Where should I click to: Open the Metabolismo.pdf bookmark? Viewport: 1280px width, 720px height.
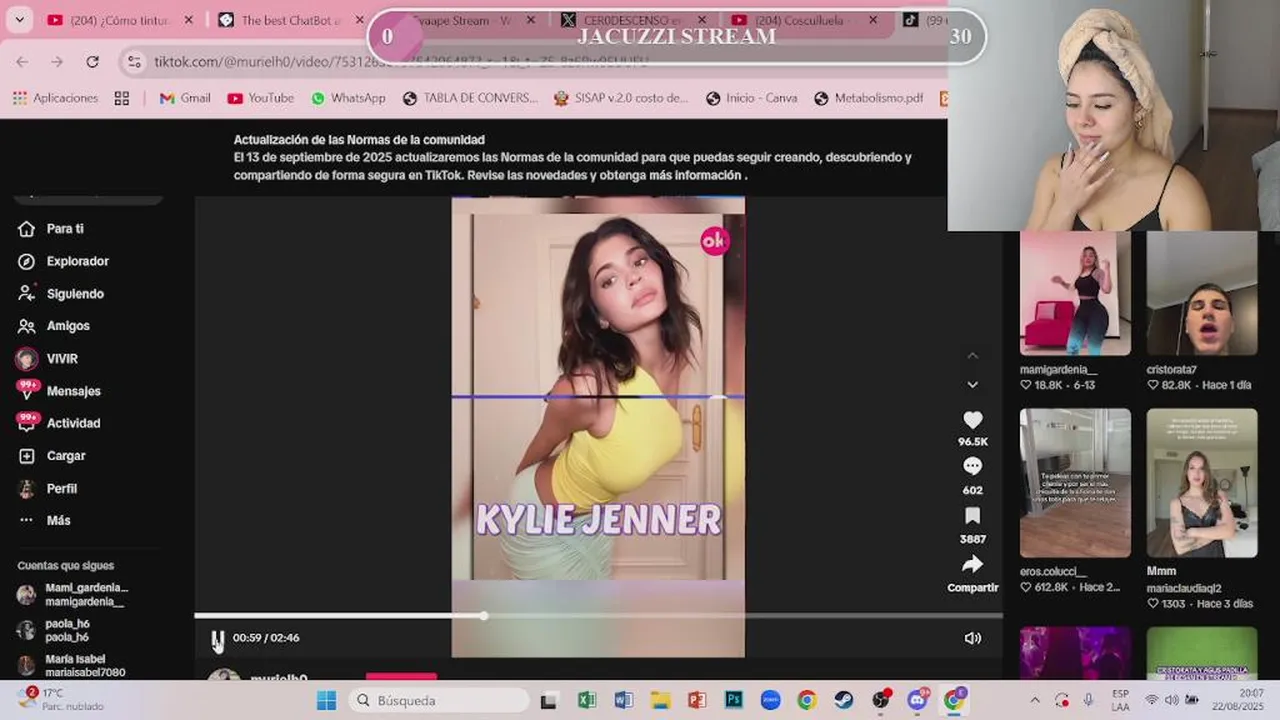(x=868, y=98)
